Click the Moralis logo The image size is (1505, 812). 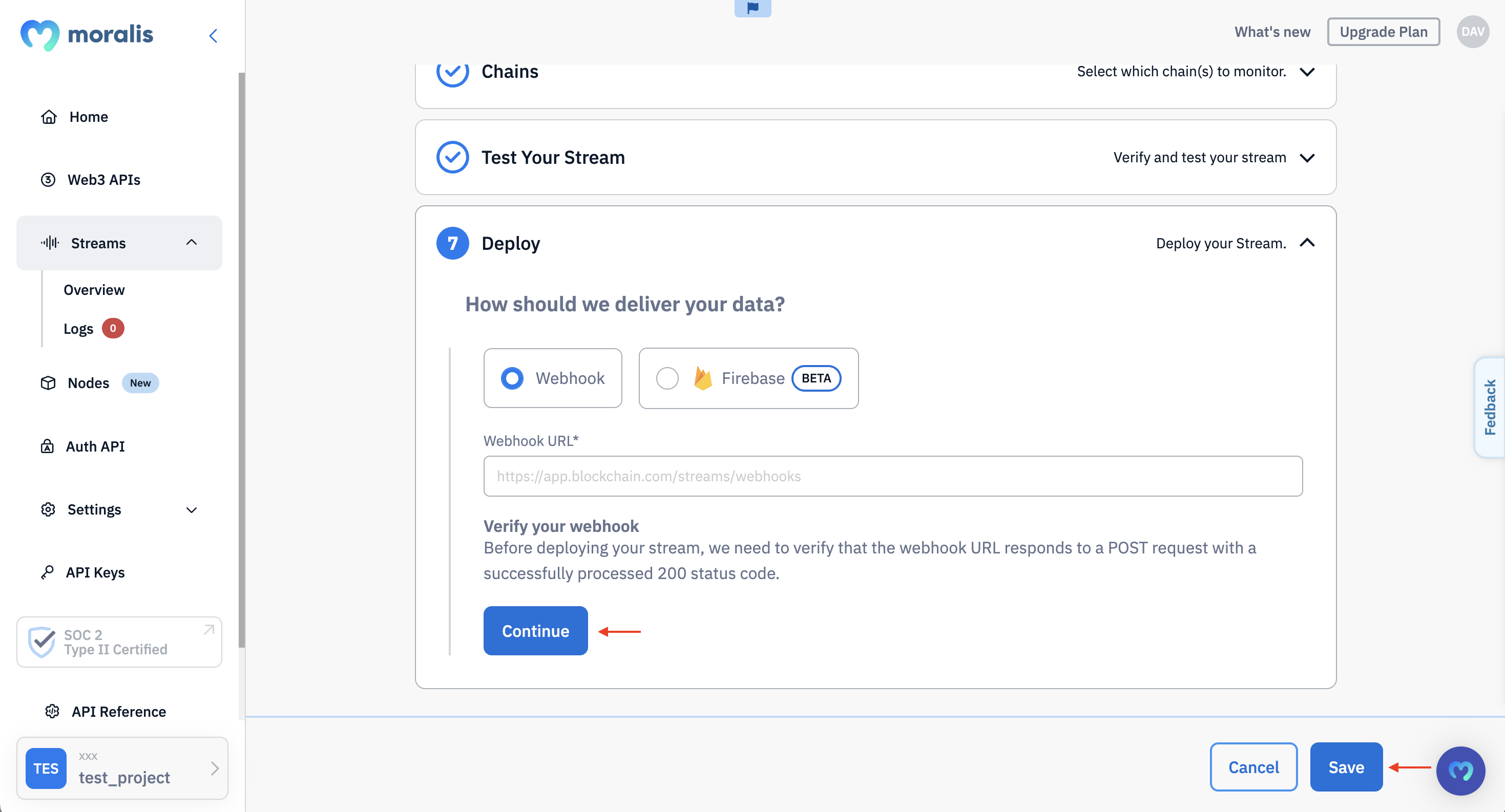coord(87,35)
